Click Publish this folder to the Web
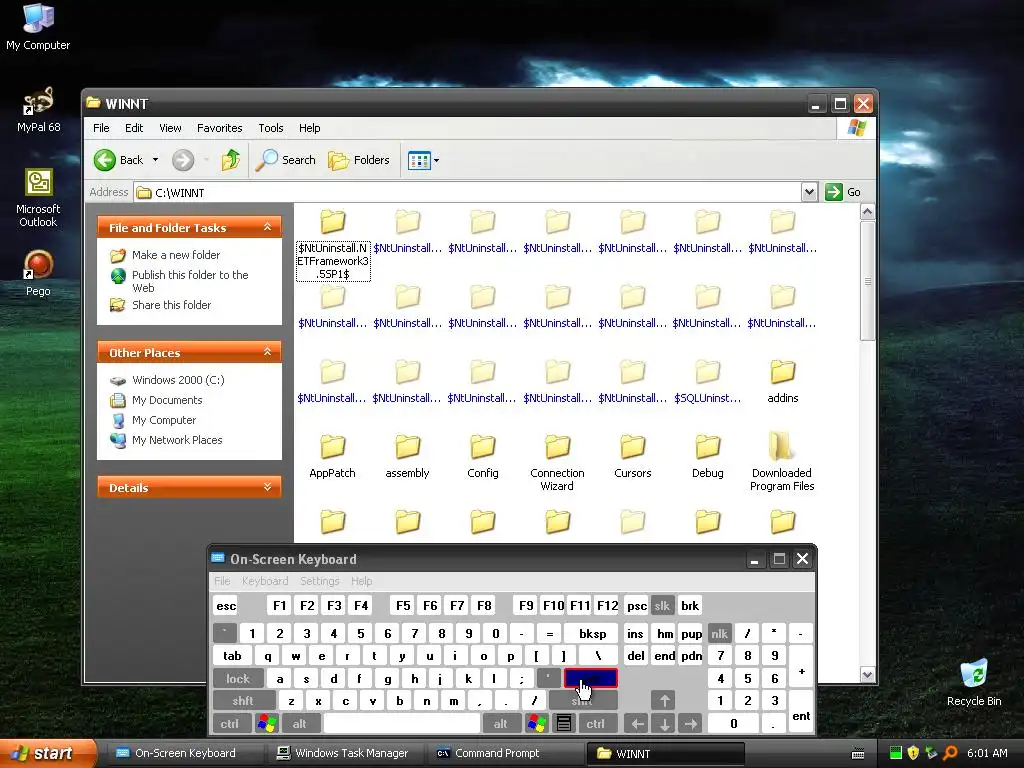The width and height of the screenshot is (1024, 768). [x=190, y=281]
